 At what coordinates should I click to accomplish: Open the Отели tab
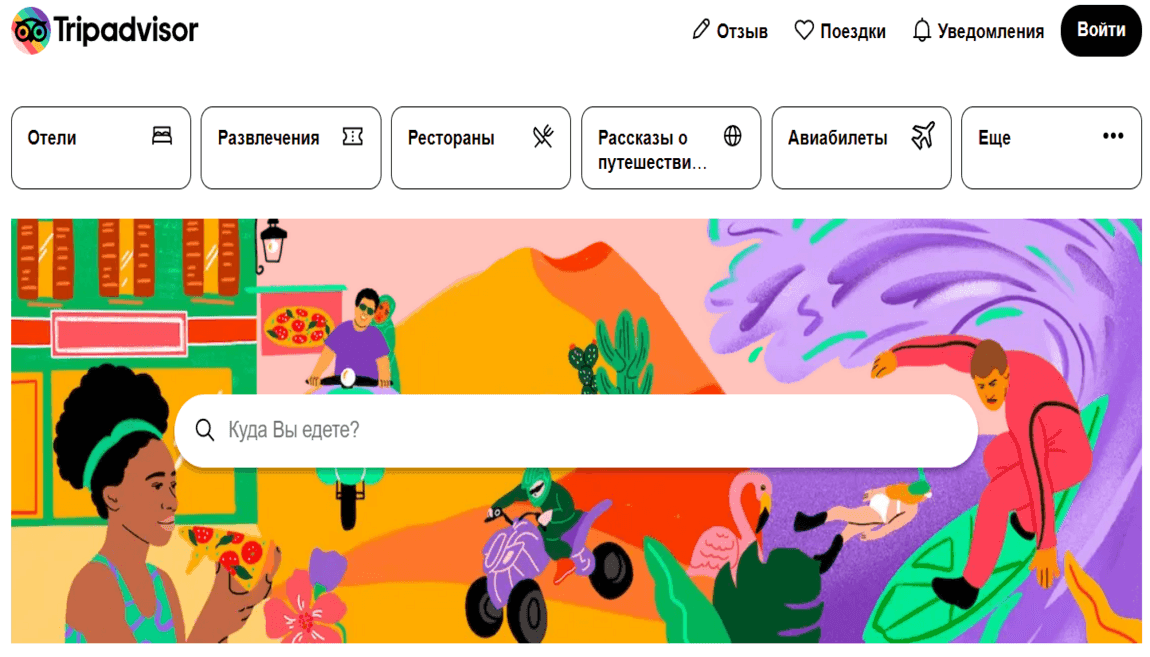click(x=101, y=148)
